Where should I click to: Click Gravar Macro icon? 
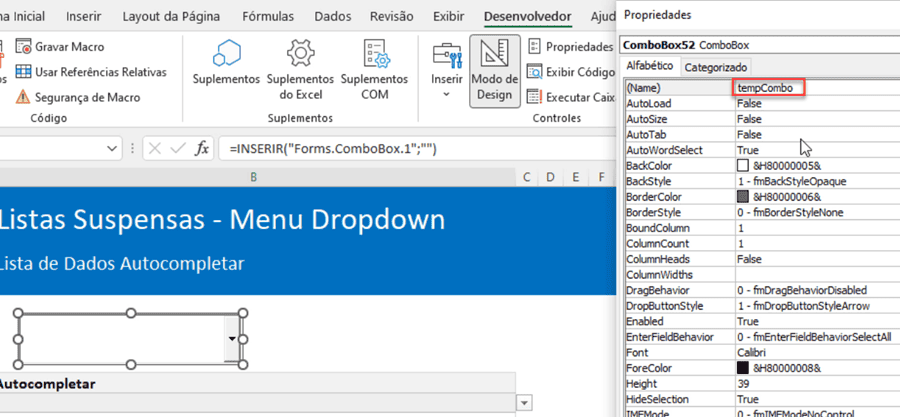click(x=23, y=47)
